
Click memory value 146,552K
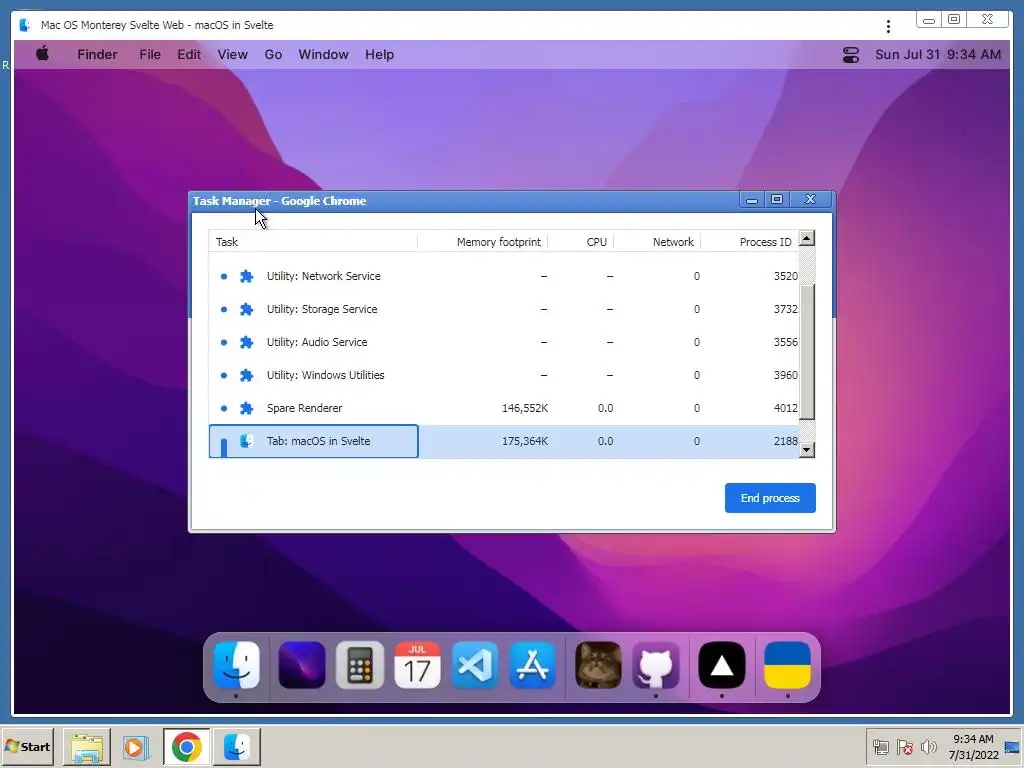[524, 408]
